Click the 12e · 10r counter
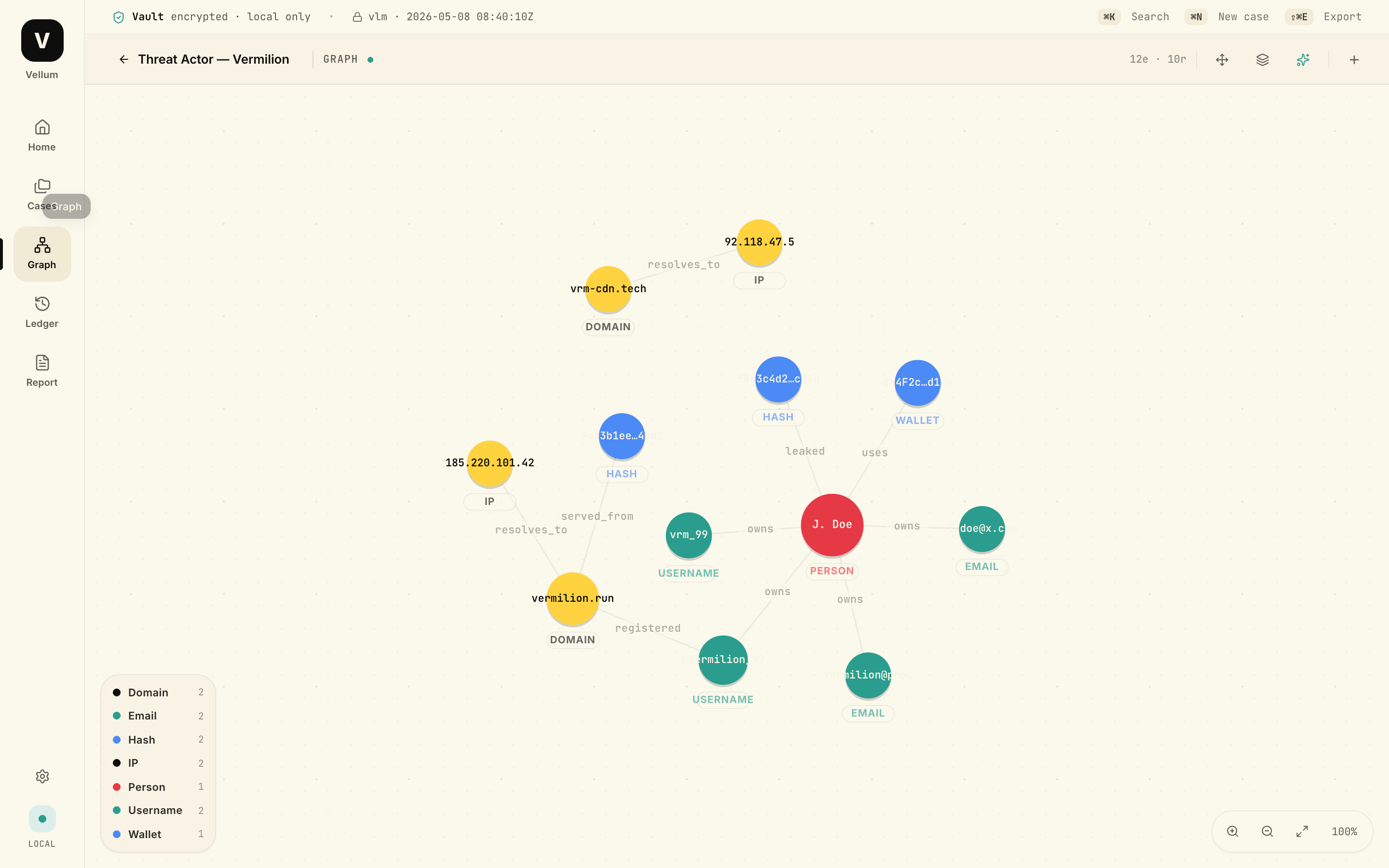This screenshot has width=1389, height=868. tap(1157, 59)
